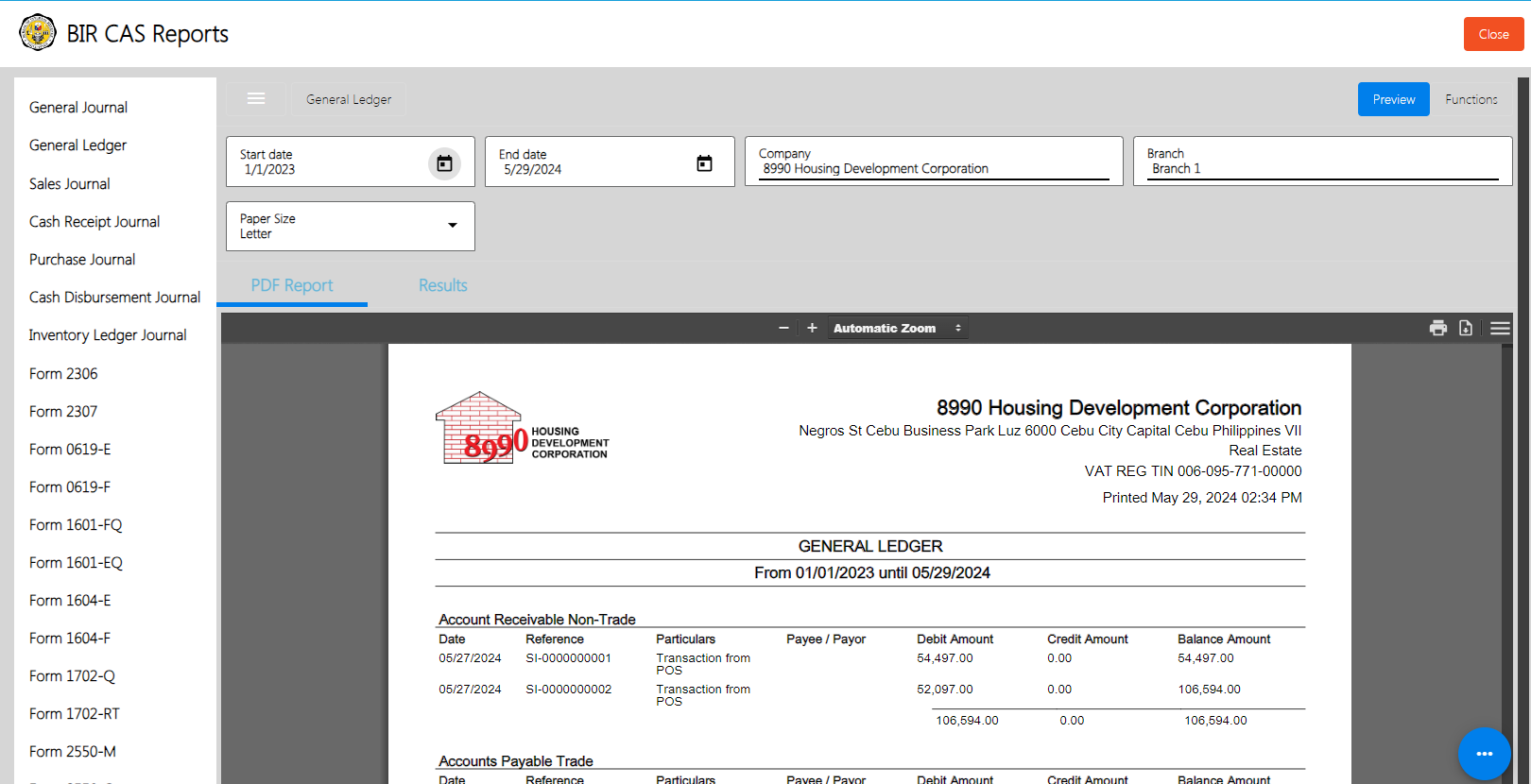1531x784 pixels.
Task: Open the hamburger menu beside General Ledger
Action: (x=256, y=99)
